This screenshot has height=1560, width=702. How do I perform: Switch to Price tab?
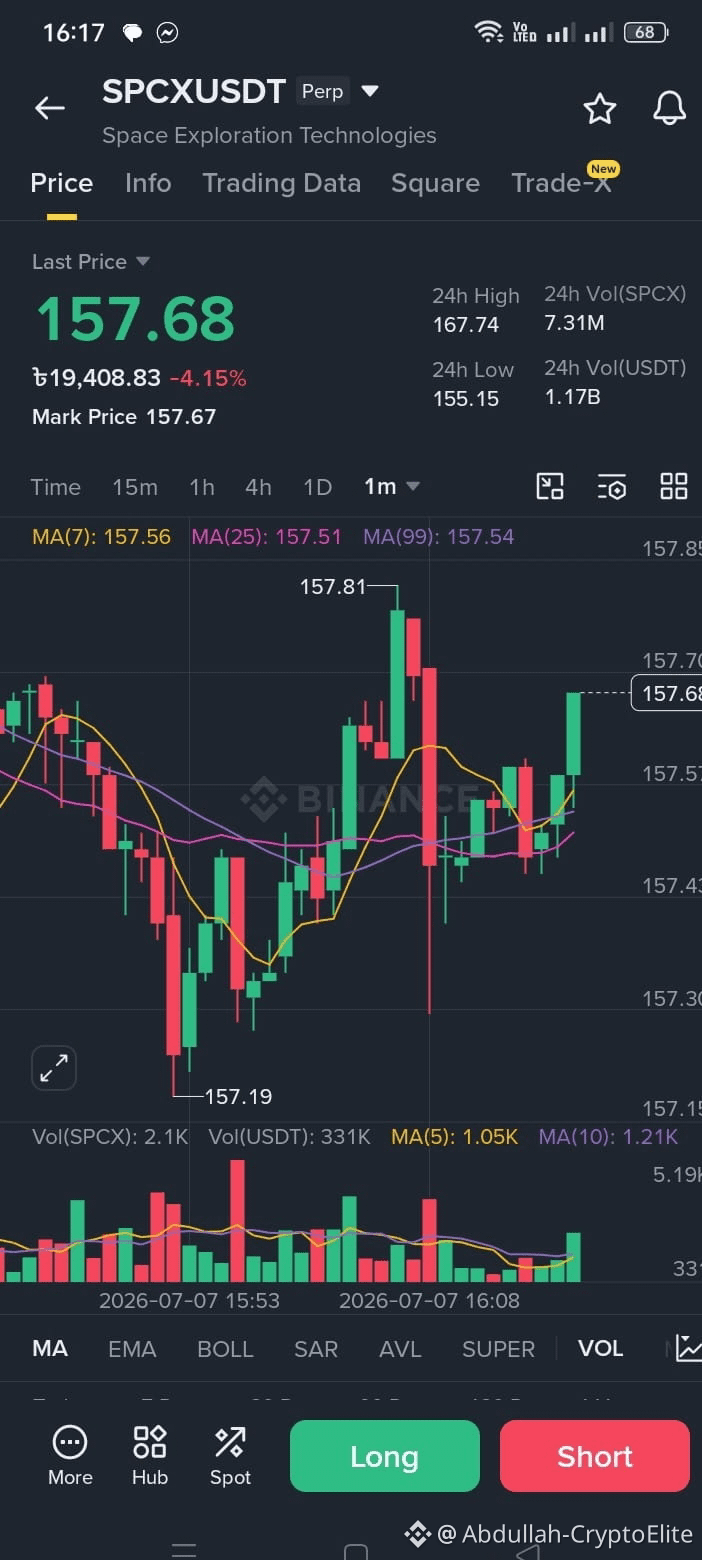pos(62,183)
